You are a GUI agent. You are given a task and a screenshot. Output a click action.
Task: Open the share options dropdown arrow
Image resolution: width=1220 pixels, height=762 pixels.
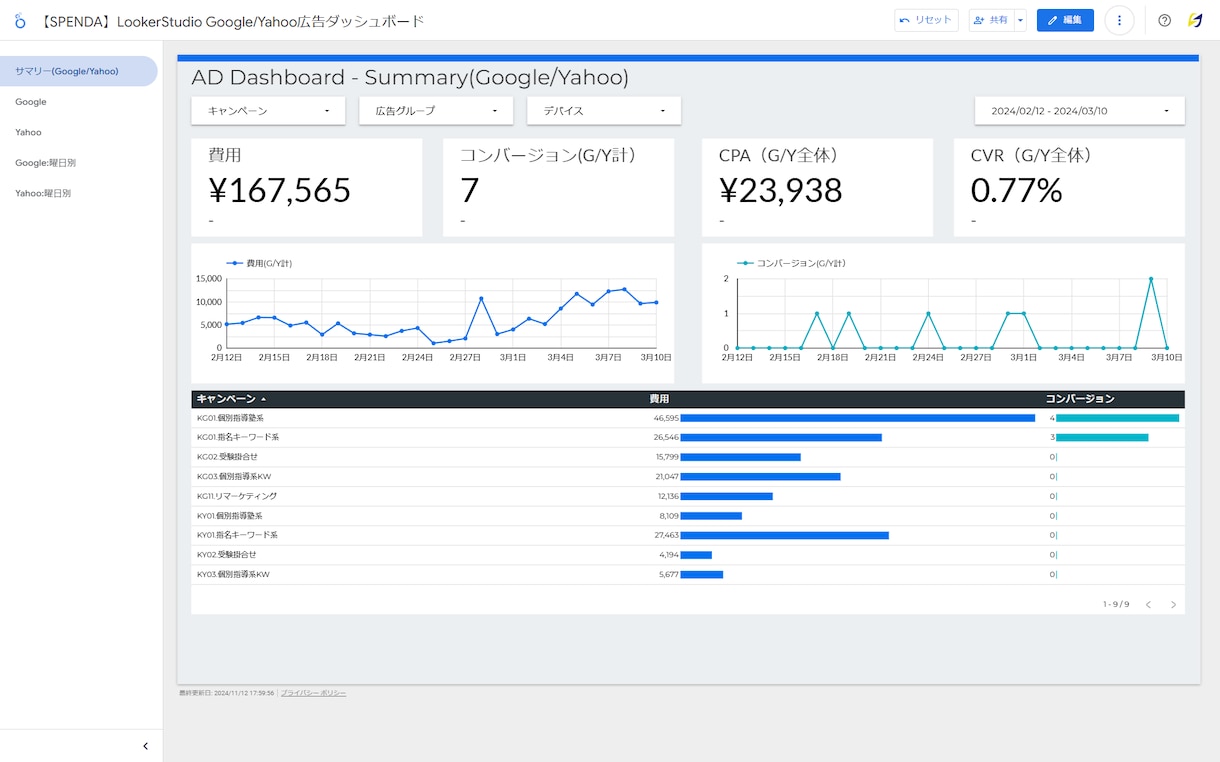1020,20
